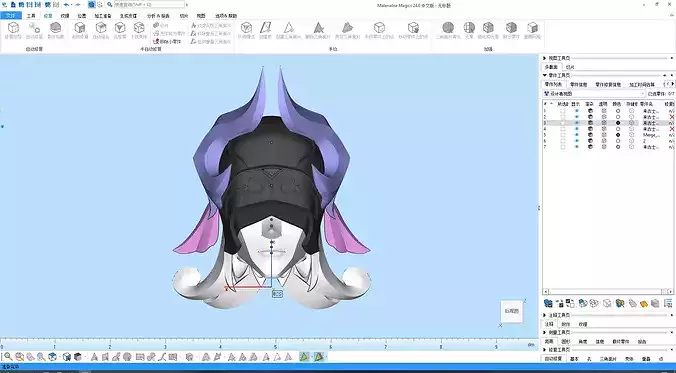Expand the 视图工具页 panel triangle
The image size is (676, 373).
(545, 58)
